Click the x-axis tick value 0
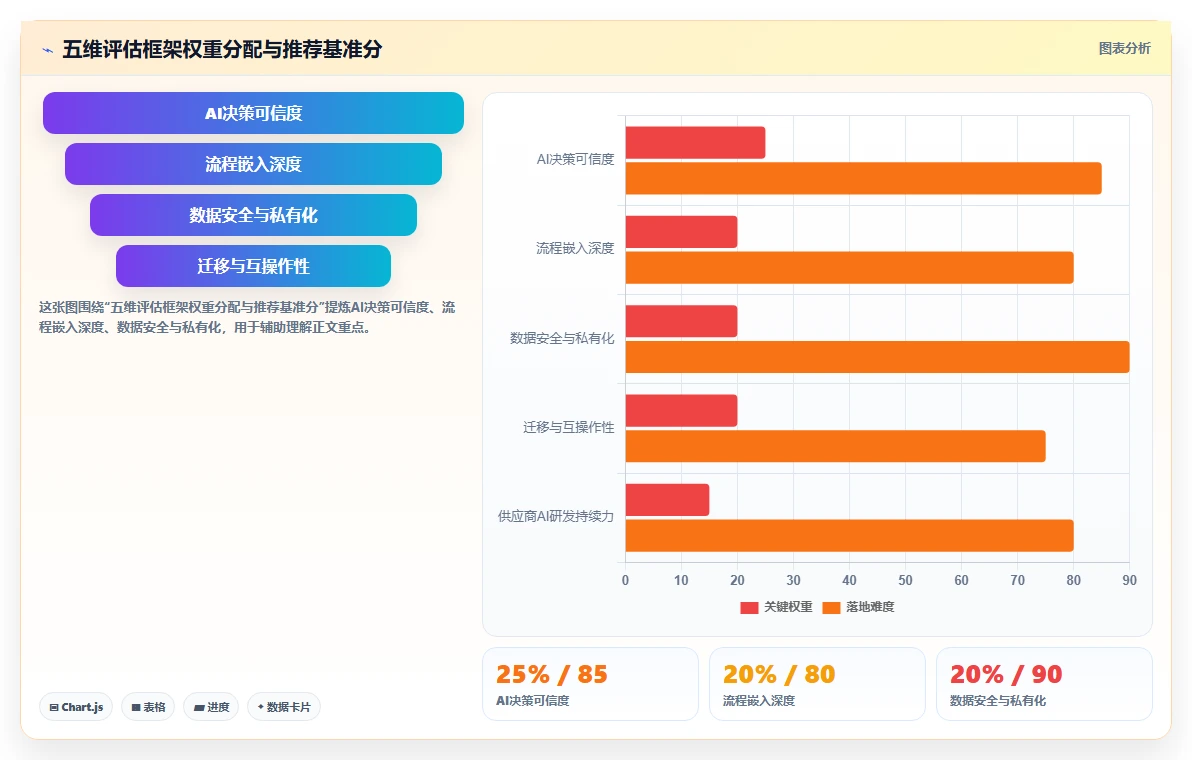Viewport: 1192px width, 760px height. pyautogui.click(x=626, y=581)
